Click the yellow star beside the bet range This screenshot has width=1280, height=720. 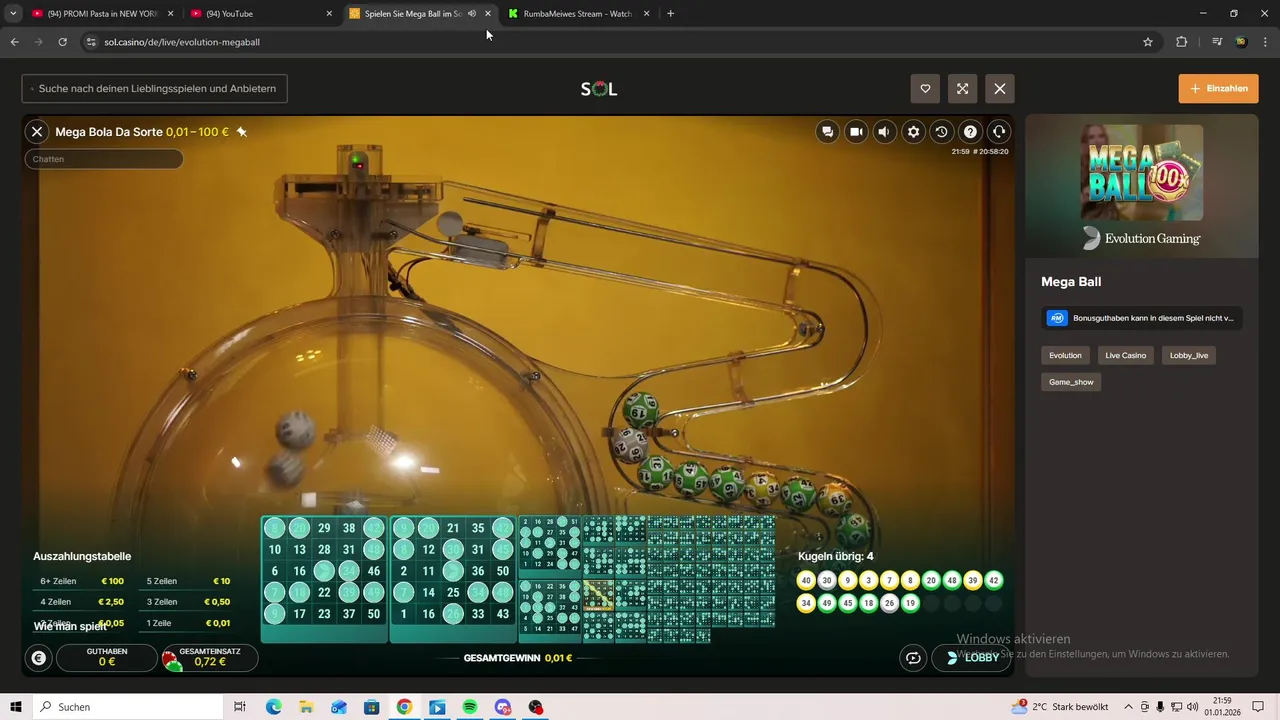241,131
